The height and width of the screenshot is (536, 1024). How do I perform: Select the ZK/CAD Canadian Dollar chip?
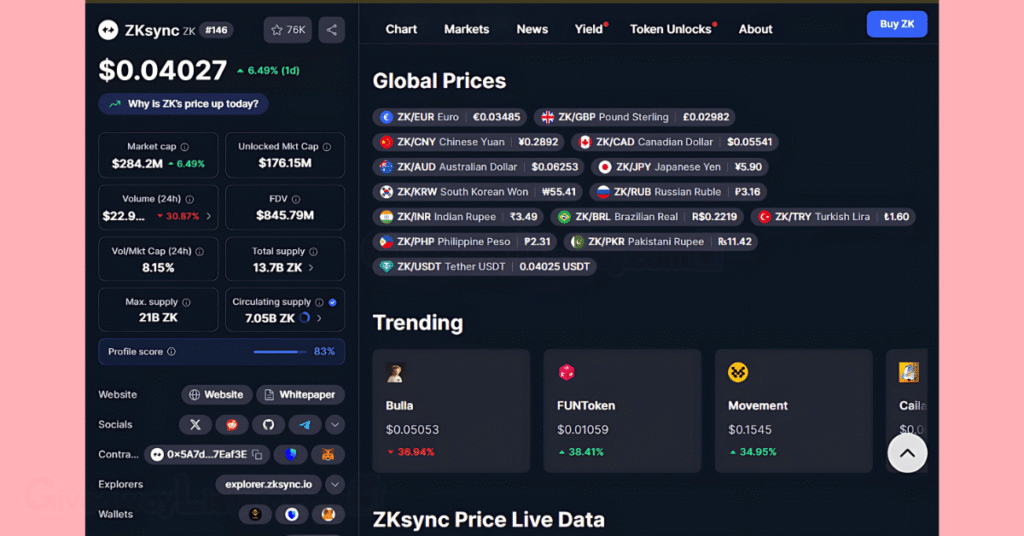675,142
